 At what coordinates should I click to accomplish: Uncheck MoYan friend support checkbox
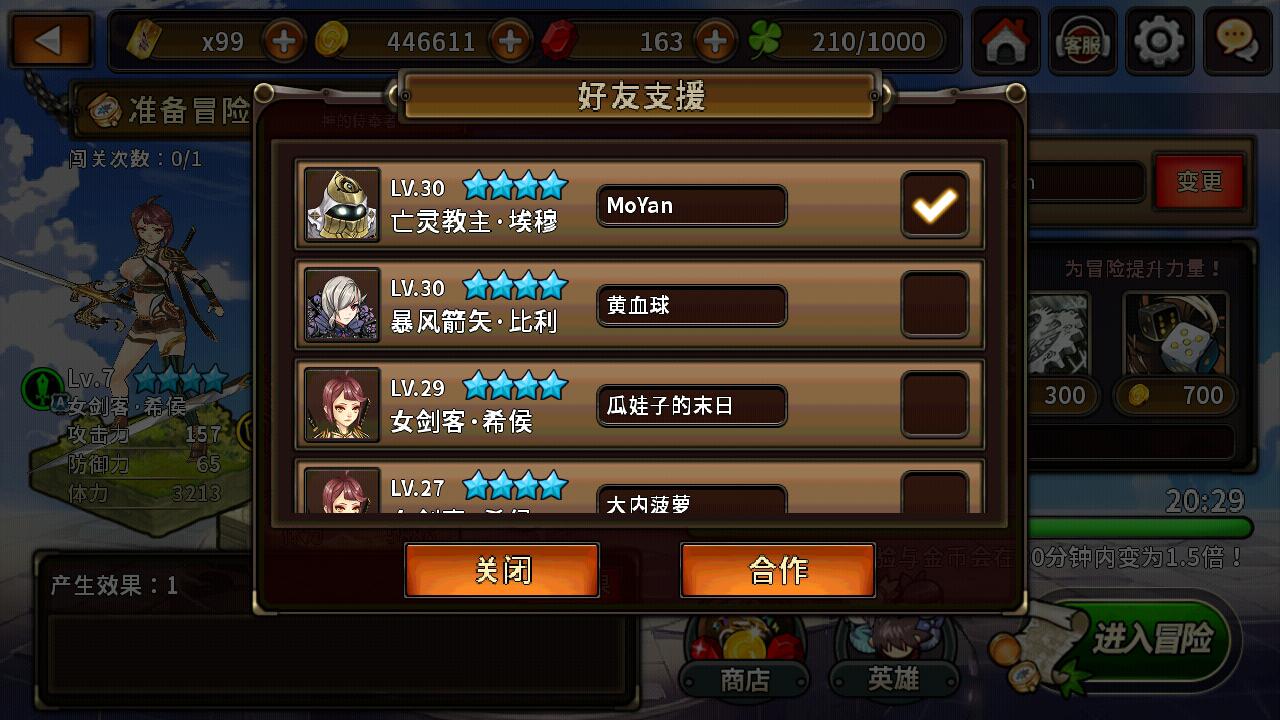[x=935, y=205]
